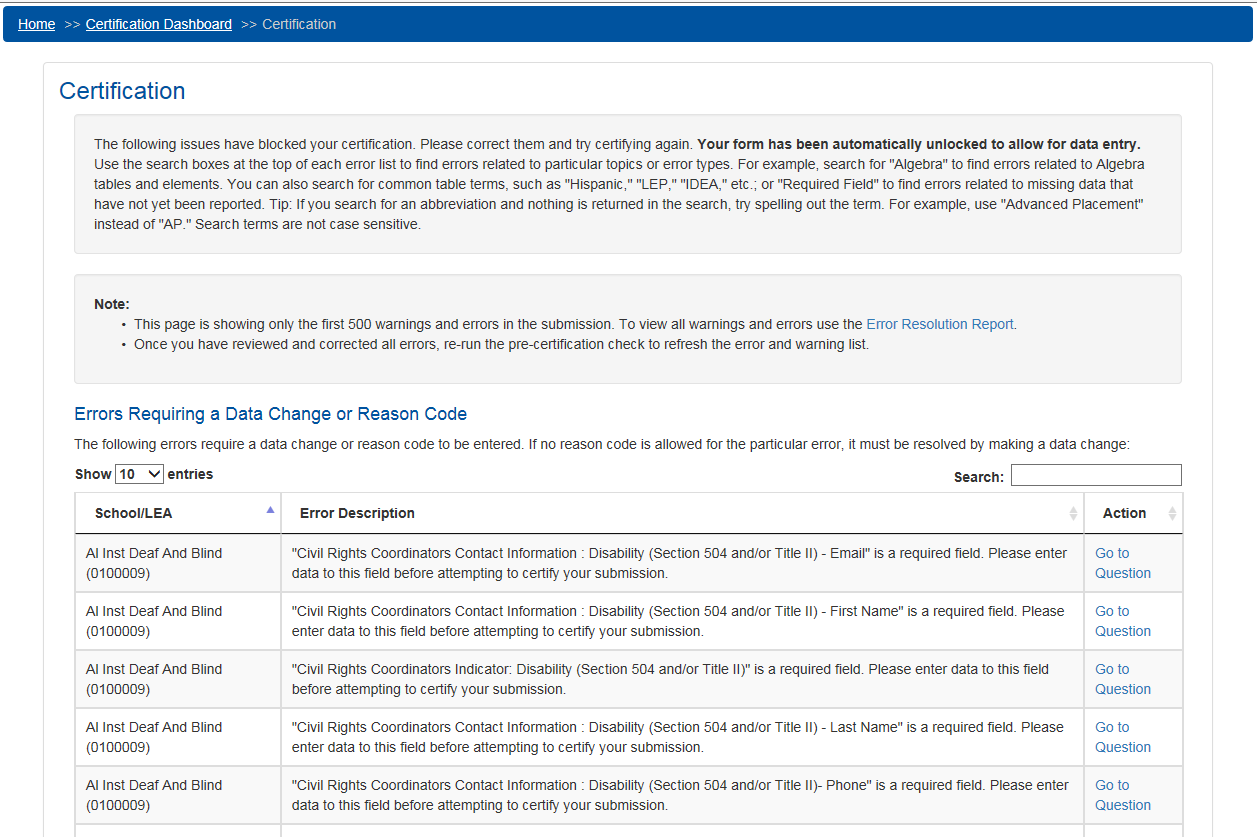Click the current Certification breadcrumb text
The image size is (1257, 837).
tap(299, 24)
